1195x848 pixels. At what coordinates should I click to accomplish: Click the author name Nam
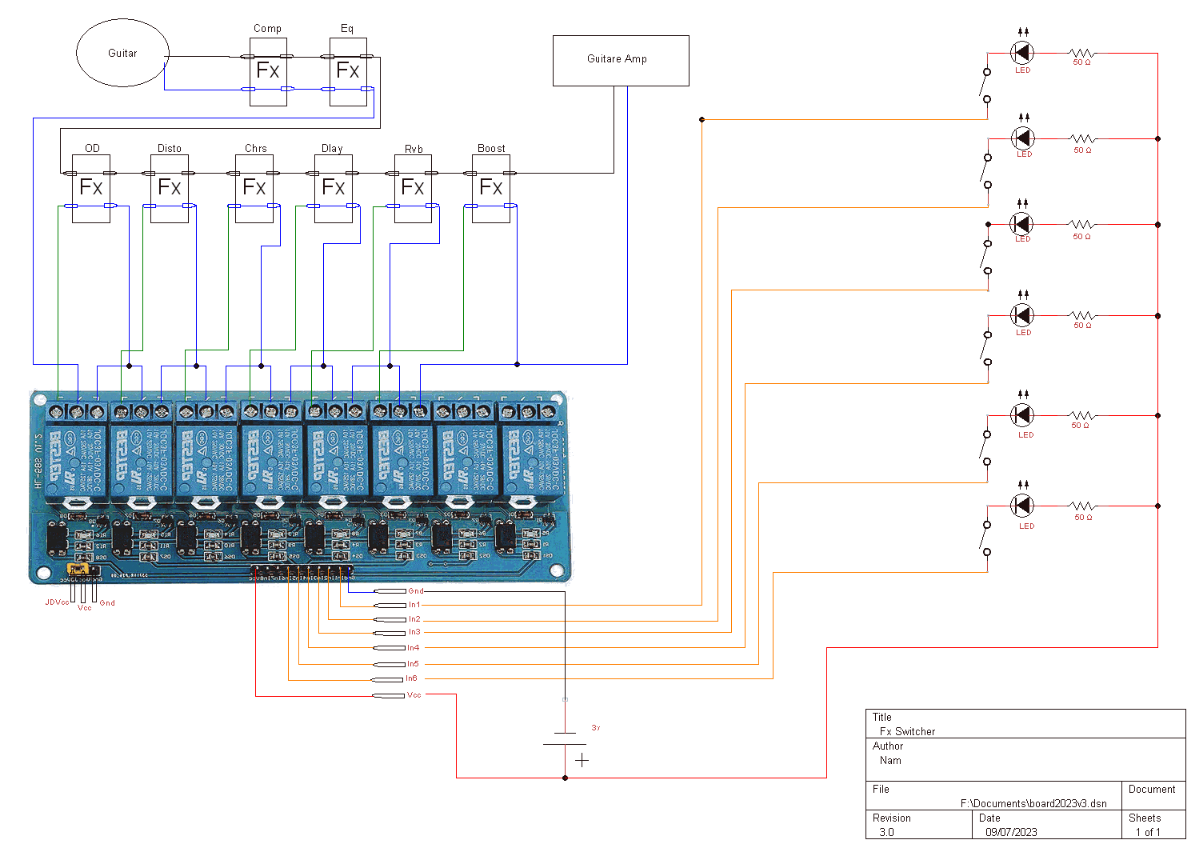click(x=890, y=760)
